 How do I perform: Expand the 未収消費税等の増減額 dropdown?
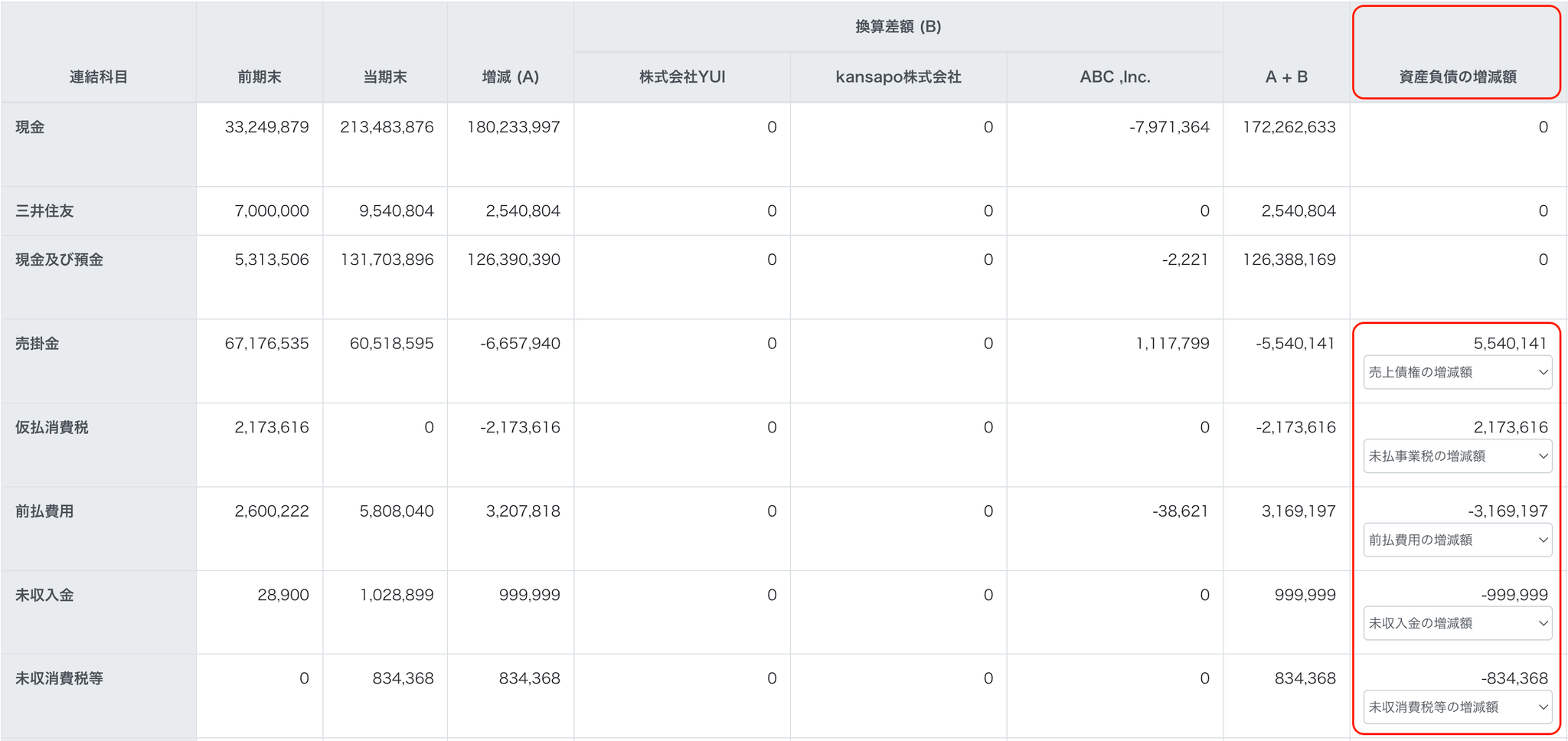pyautogui.click(x=1457, y=707)
